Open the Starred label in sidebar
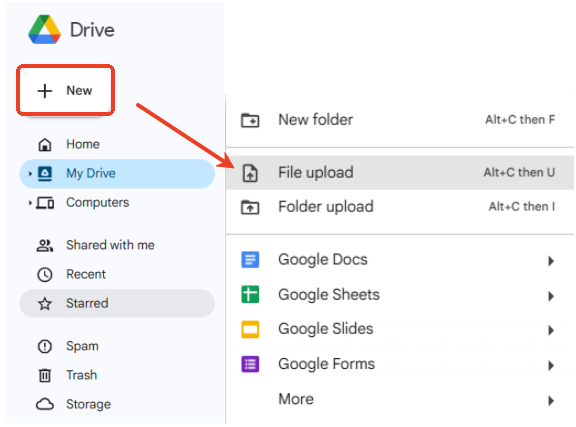This screenshot has height=427, width=576. pyautogui.click(x=87, y=303)
